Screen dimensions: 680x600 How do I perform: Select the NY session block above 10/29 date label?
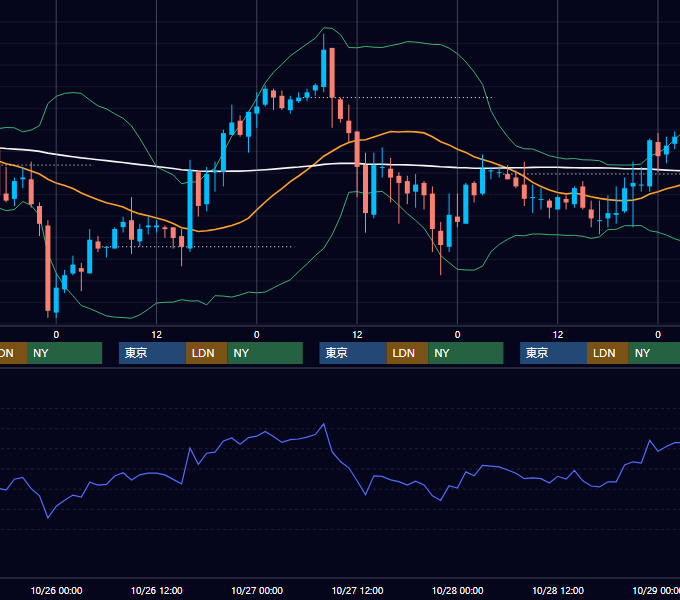654,353
